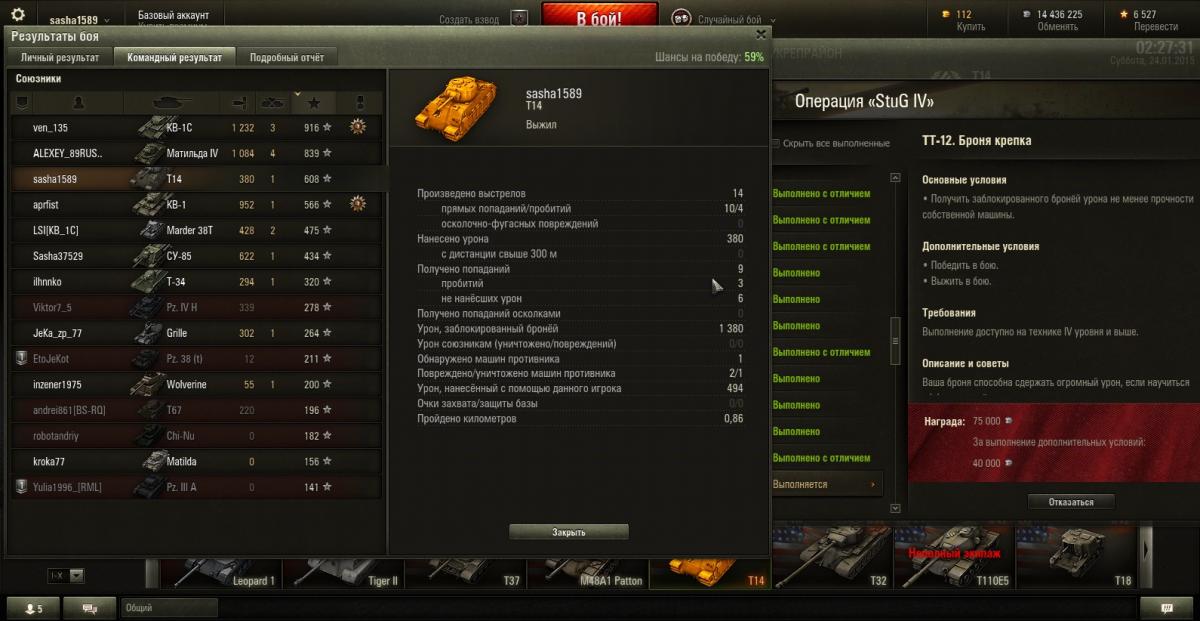Sort allies by the player name column icon

coord(79,103)
